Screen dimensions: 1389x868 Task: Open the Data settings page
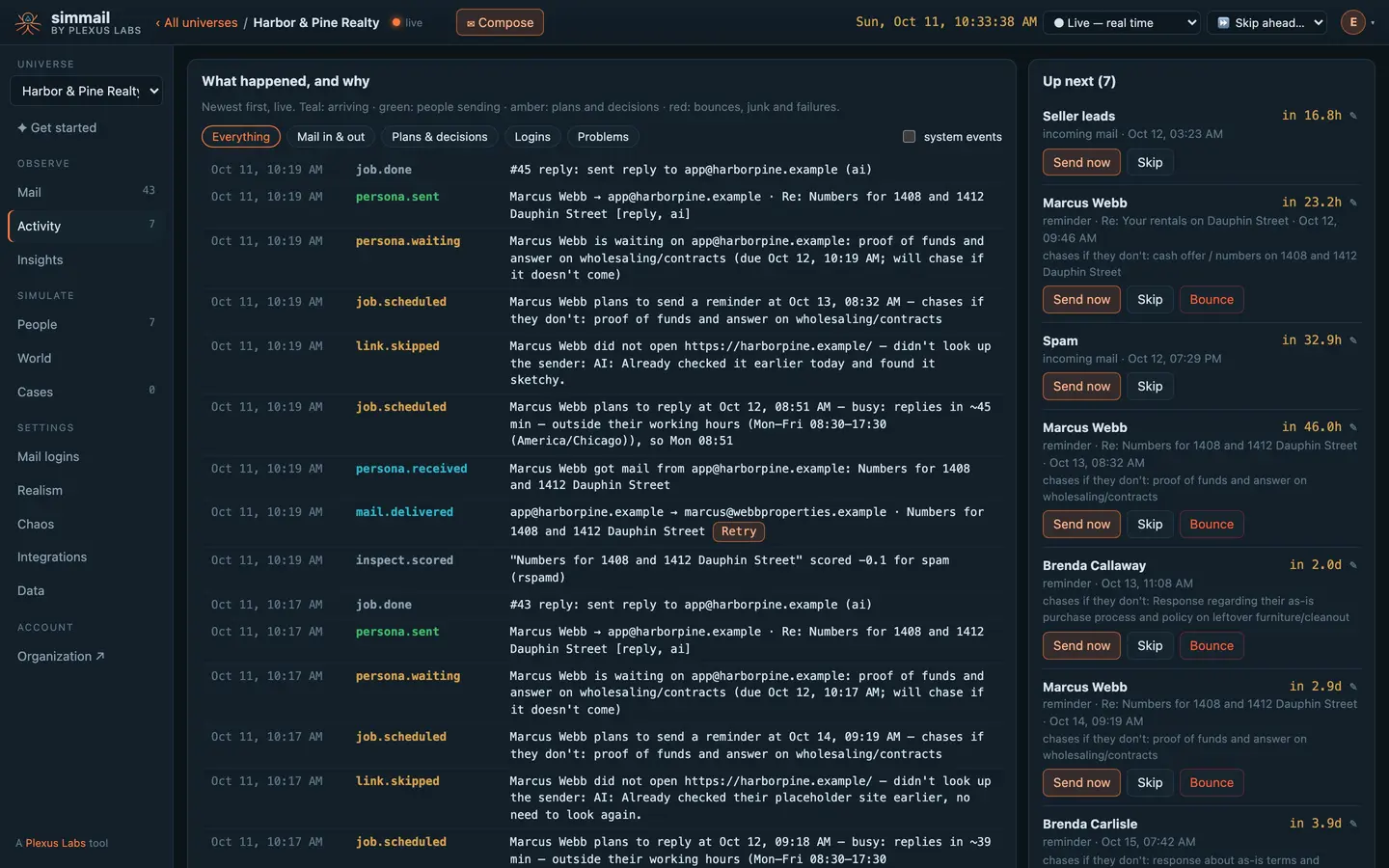pyautogui.click(x=86, y=590)
